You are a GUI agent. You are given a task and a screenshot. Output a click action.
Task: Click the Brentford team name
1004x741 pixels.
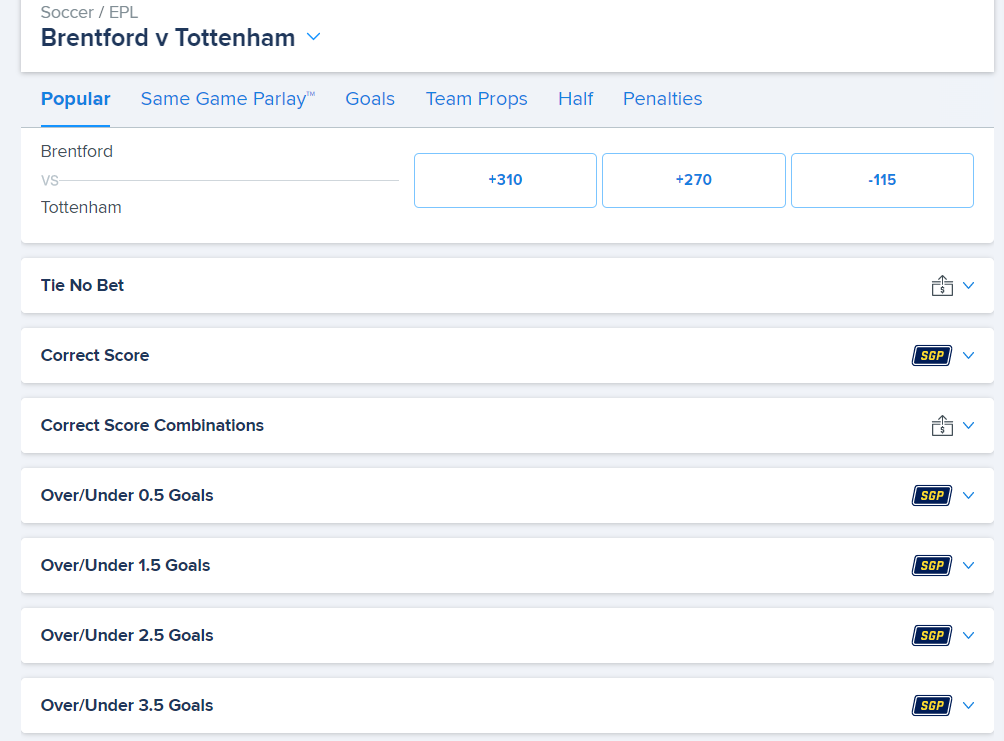coord(77,151)
